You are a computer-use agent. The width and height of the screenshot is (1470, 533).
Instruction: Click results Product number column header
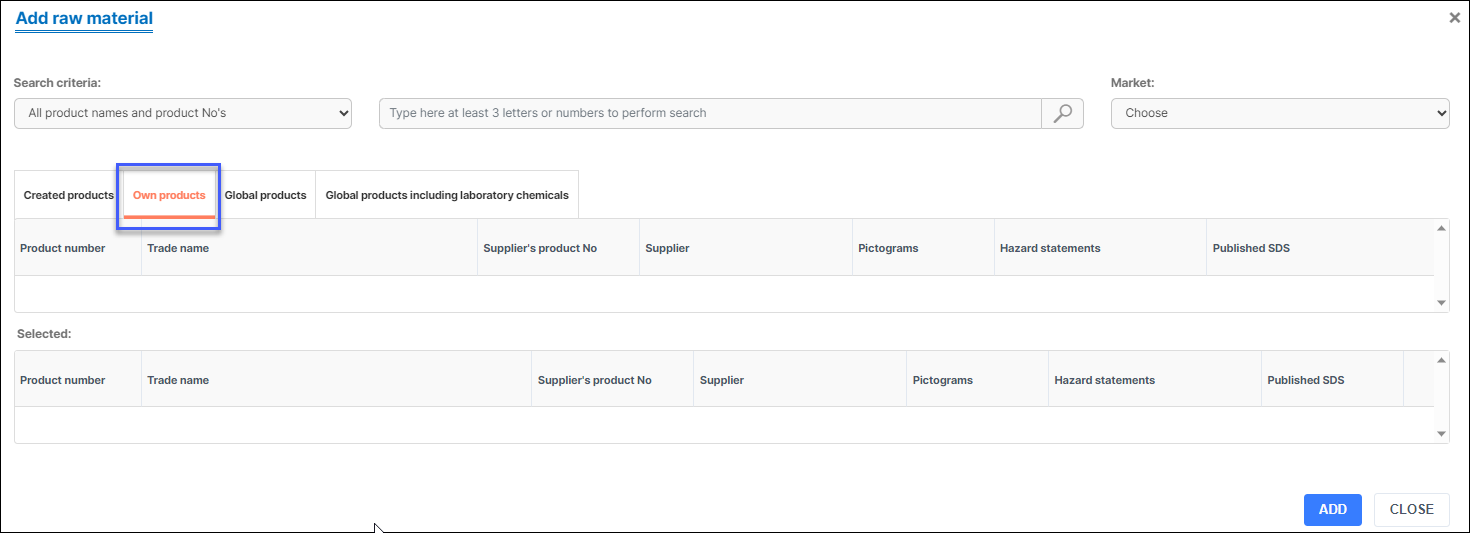62,248
